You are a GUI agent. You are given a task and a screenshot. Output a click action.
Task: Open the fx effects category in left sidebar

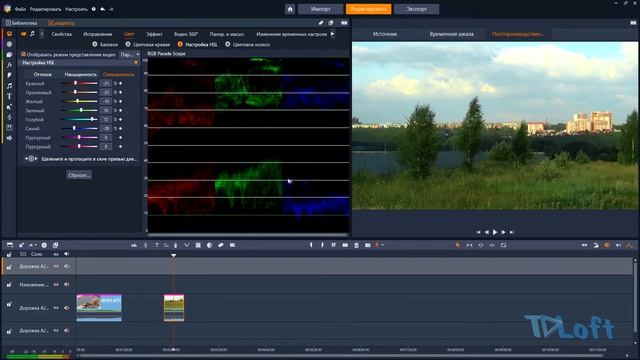[x=9, y=65]
